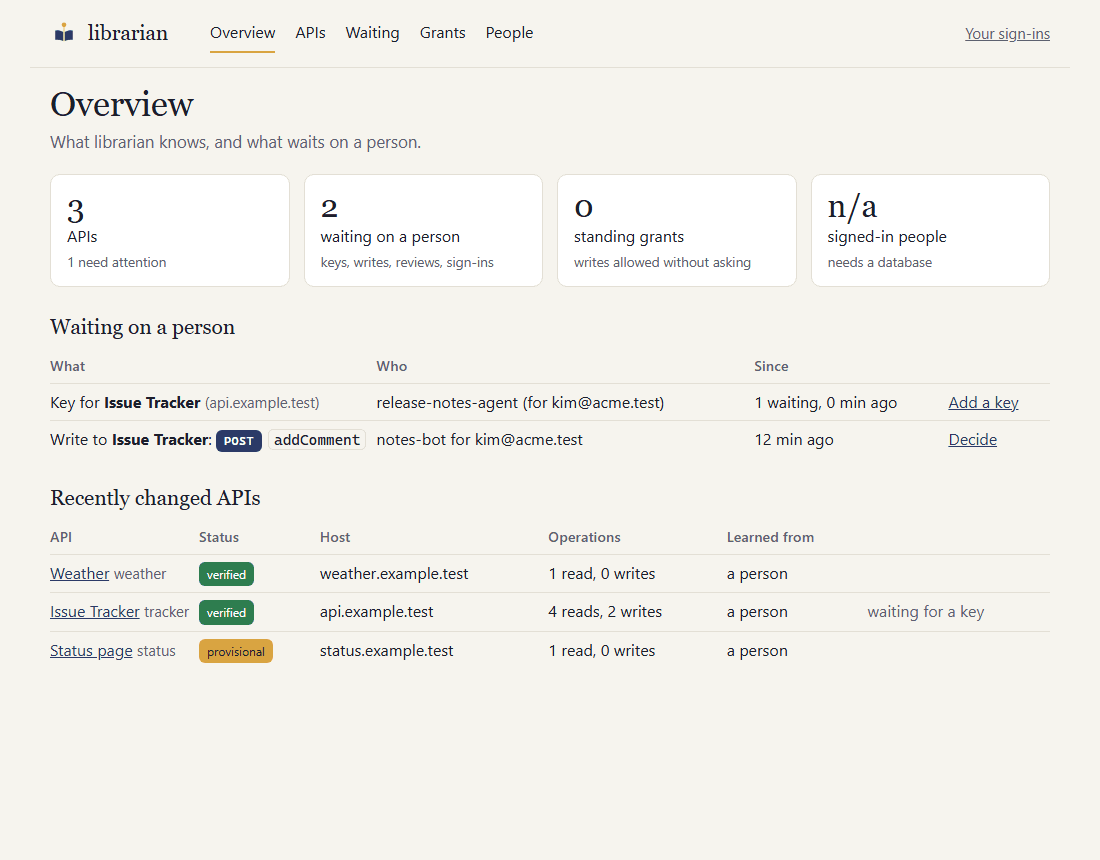Image resolution: width=1100 pixels, height=860 pixels.
Task: Switch to the APIs tab
Action: [310, 33]
